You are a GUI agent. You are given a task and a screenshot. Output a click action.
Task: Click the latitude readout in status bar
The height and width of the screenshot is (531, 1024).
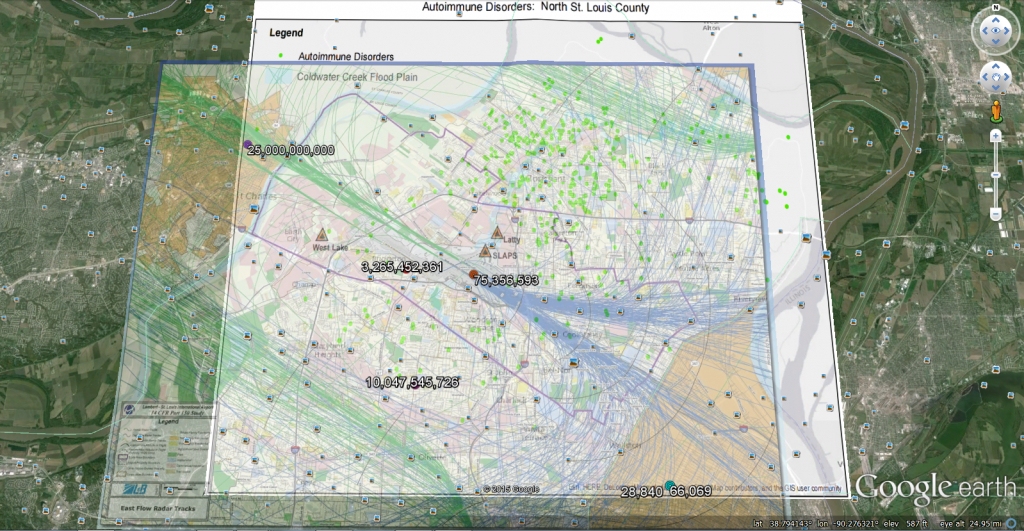click(x=782, y=524)
